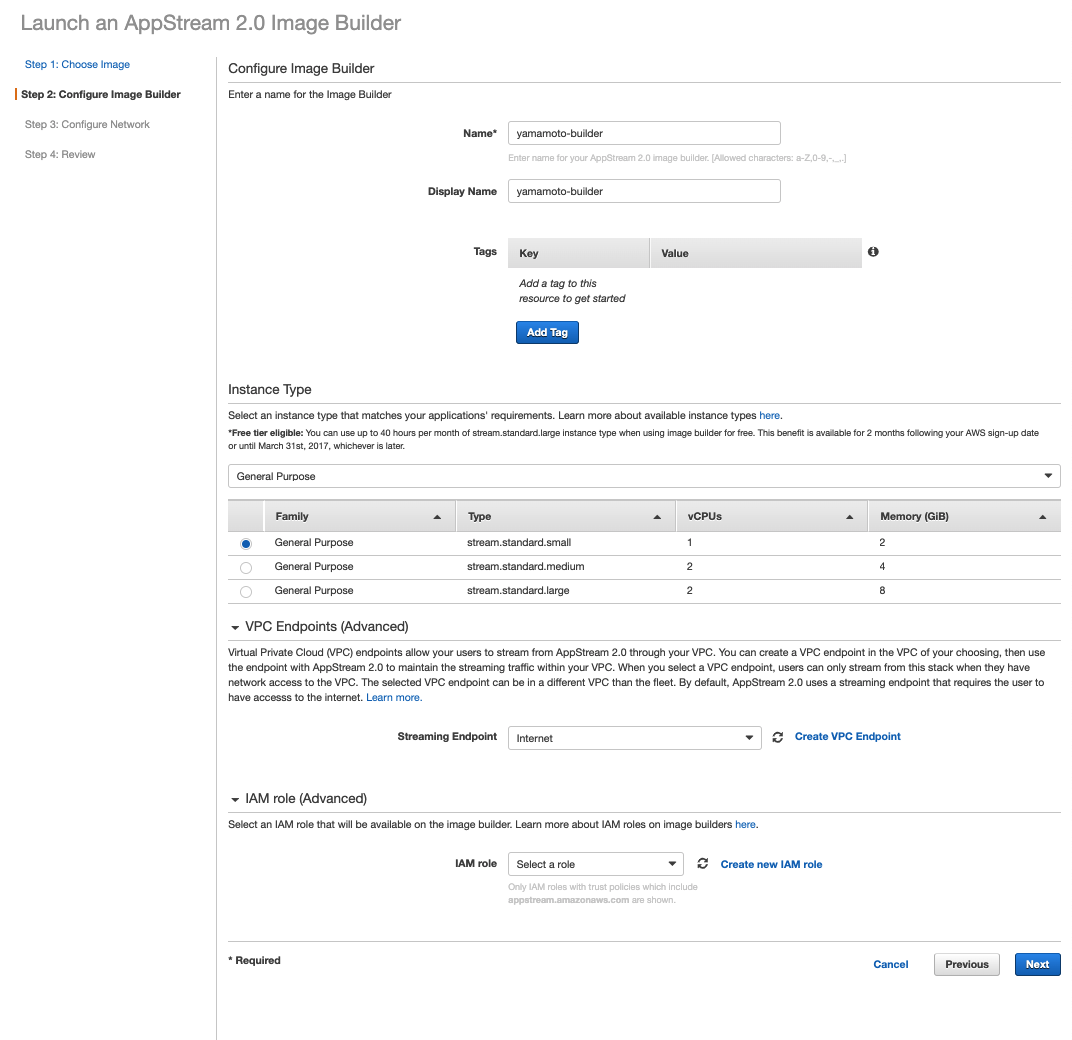Image resolution: width=1072 pixels, height=1040 pixels.
Task: Open the Streaming Endpoint Internet dropdown
Action: pos(634,738)
